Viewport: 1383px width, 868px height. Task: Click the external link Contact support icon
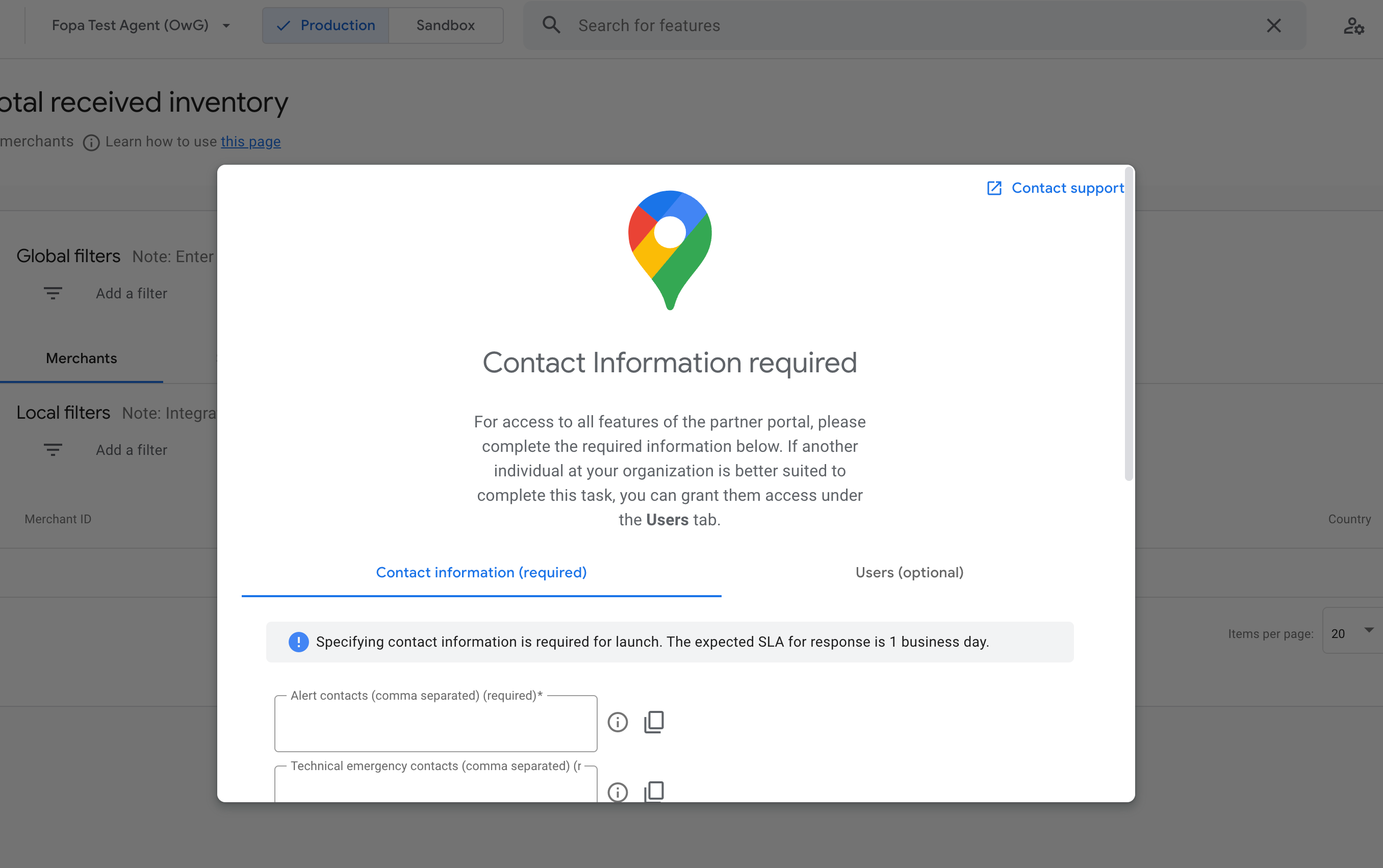pyautogui.click(x=994, y=188)
